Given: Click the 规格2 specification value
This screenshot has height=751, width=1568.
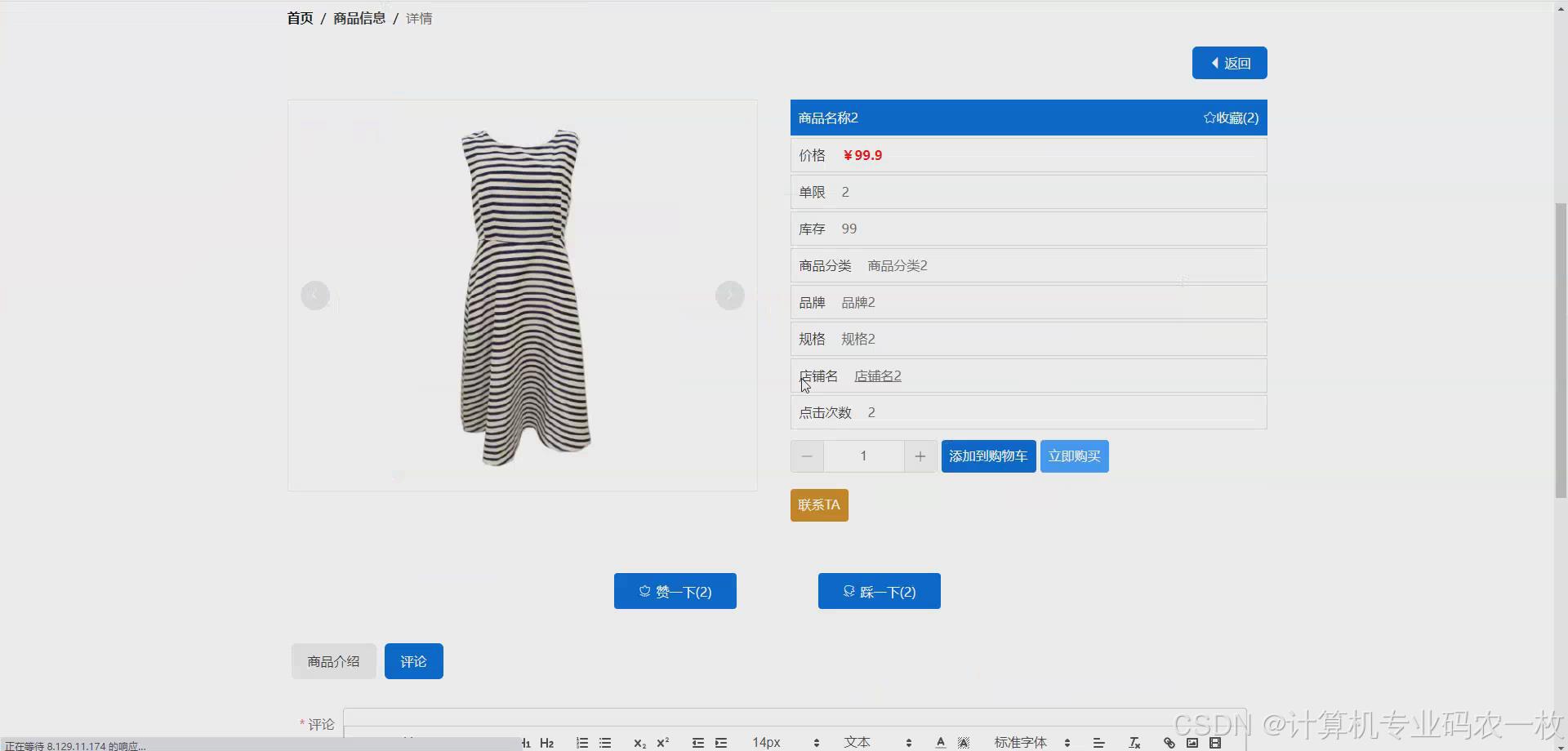Looking at the screenshot, I should pyautogui.click(x=858, y=339).
